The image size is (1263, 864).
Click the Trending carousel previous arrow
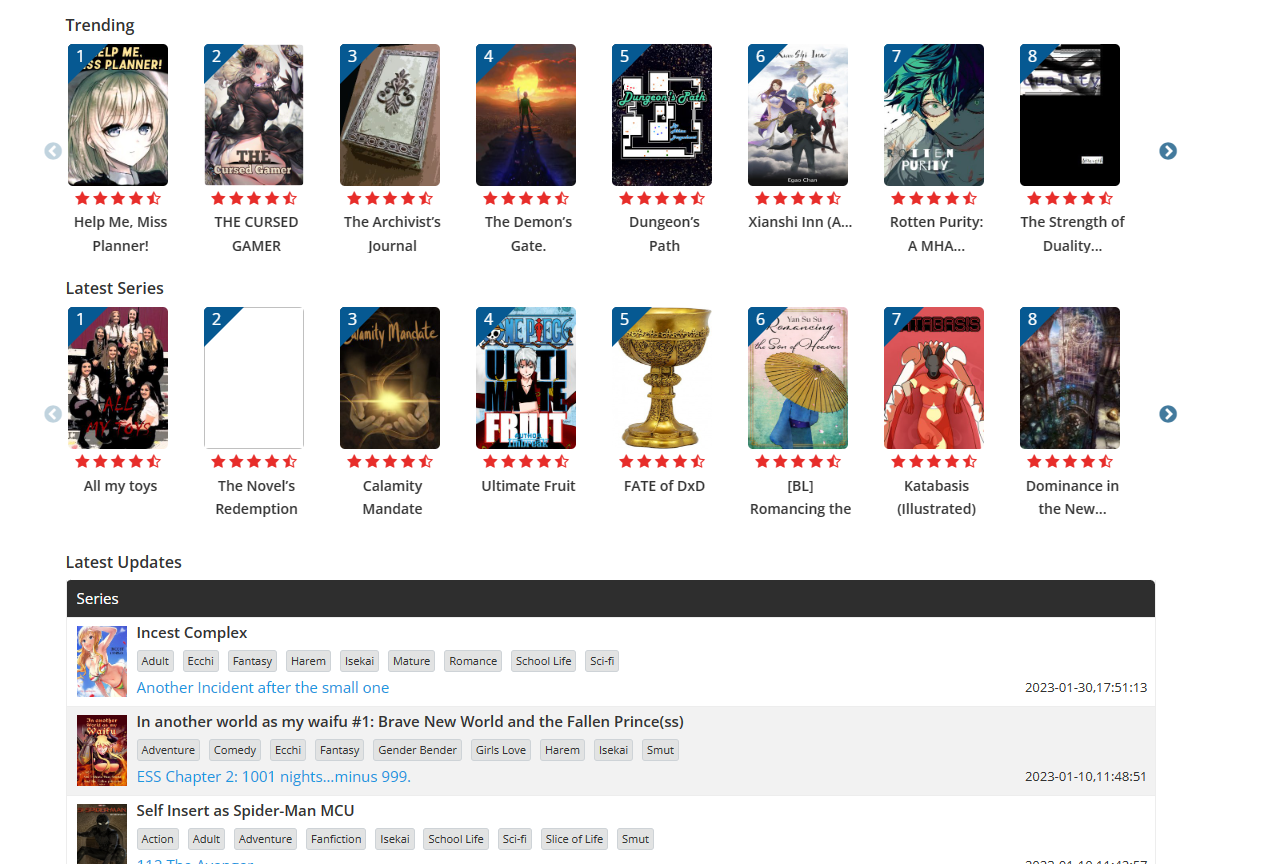(x=53, y=151)
